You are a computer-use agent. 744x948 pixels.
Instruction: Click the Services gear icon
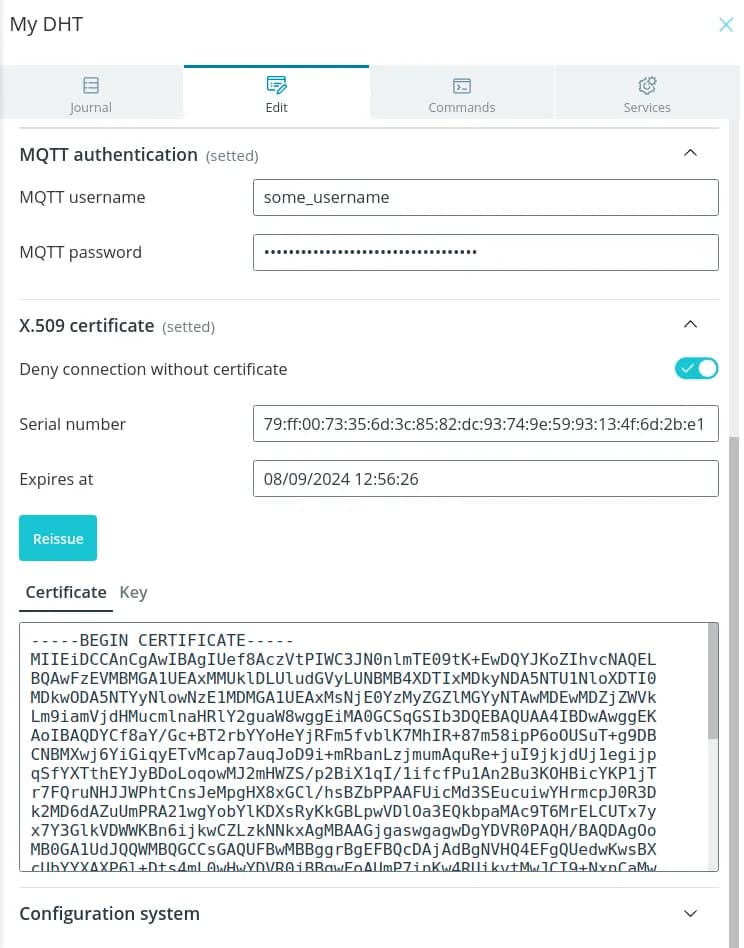647,85
